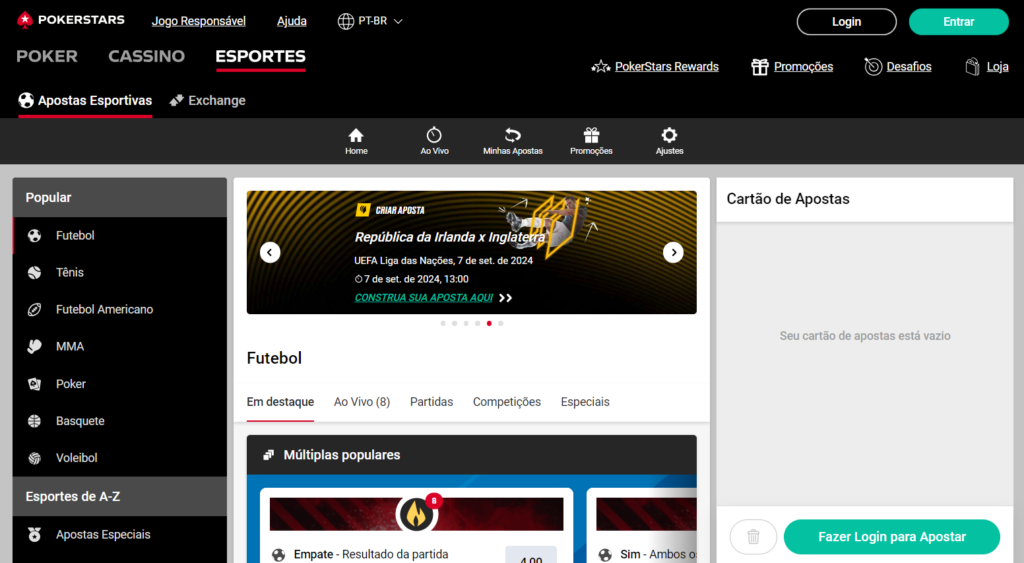
Task: Switch to the Competições tab
Action: pos(507,402)
